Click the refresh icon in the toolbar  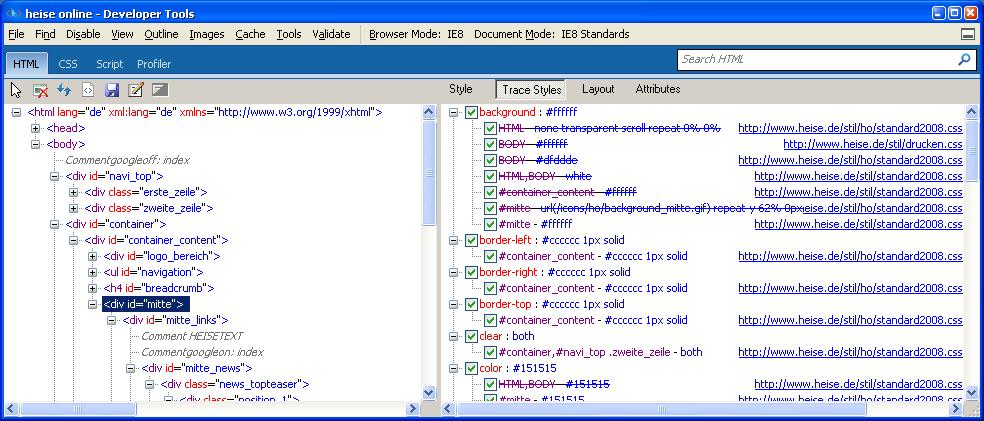tap(64, 90)
